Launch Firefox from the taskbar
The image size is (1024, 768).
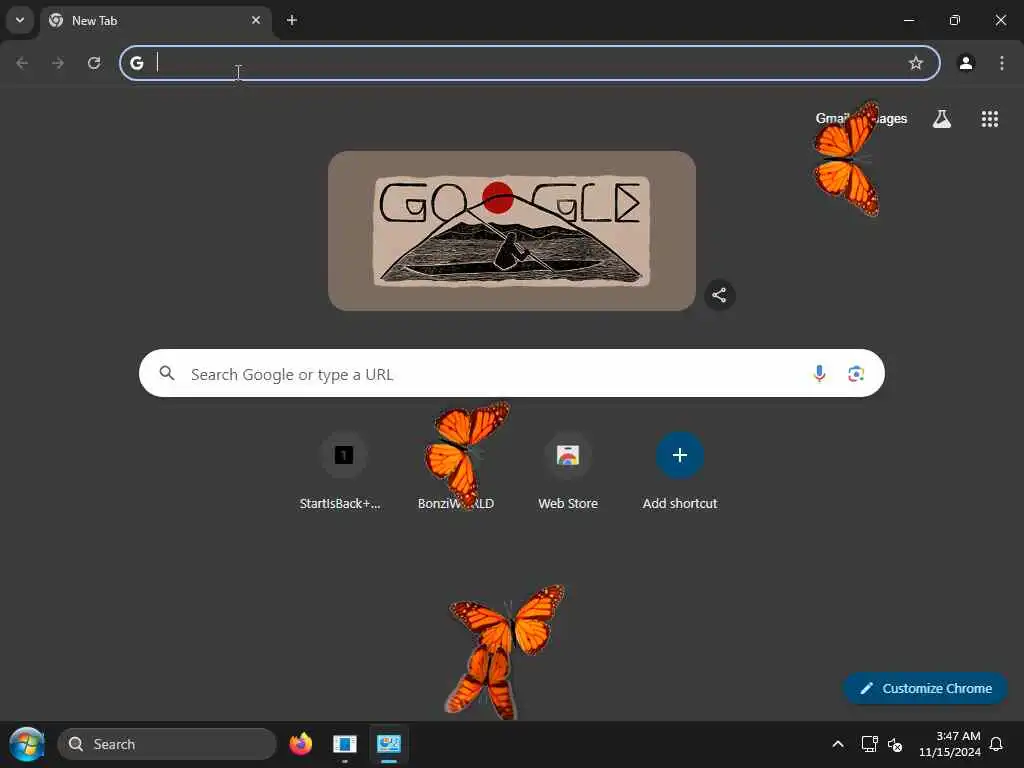(300, 744)
